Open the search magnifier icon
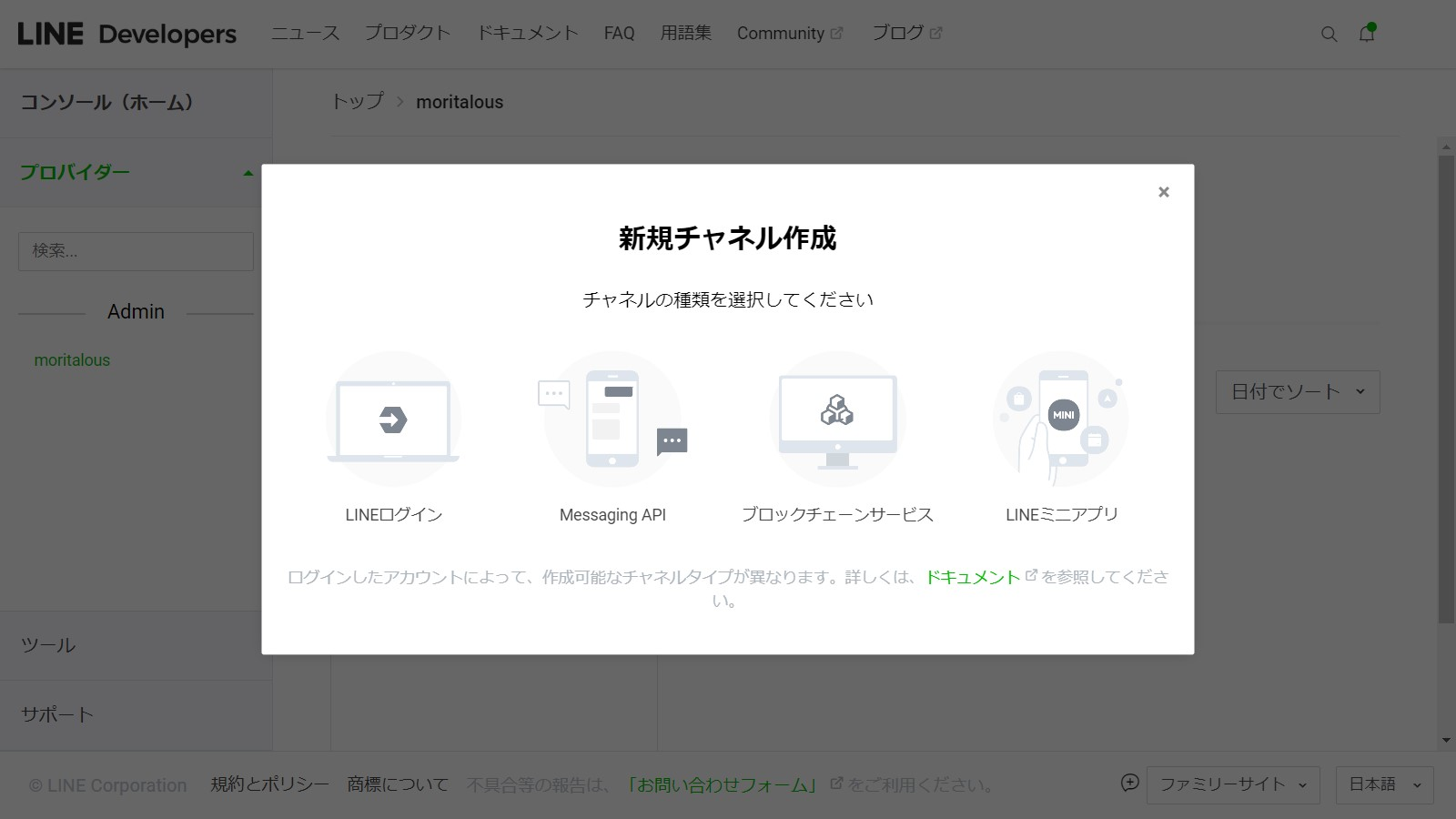 1329,35
